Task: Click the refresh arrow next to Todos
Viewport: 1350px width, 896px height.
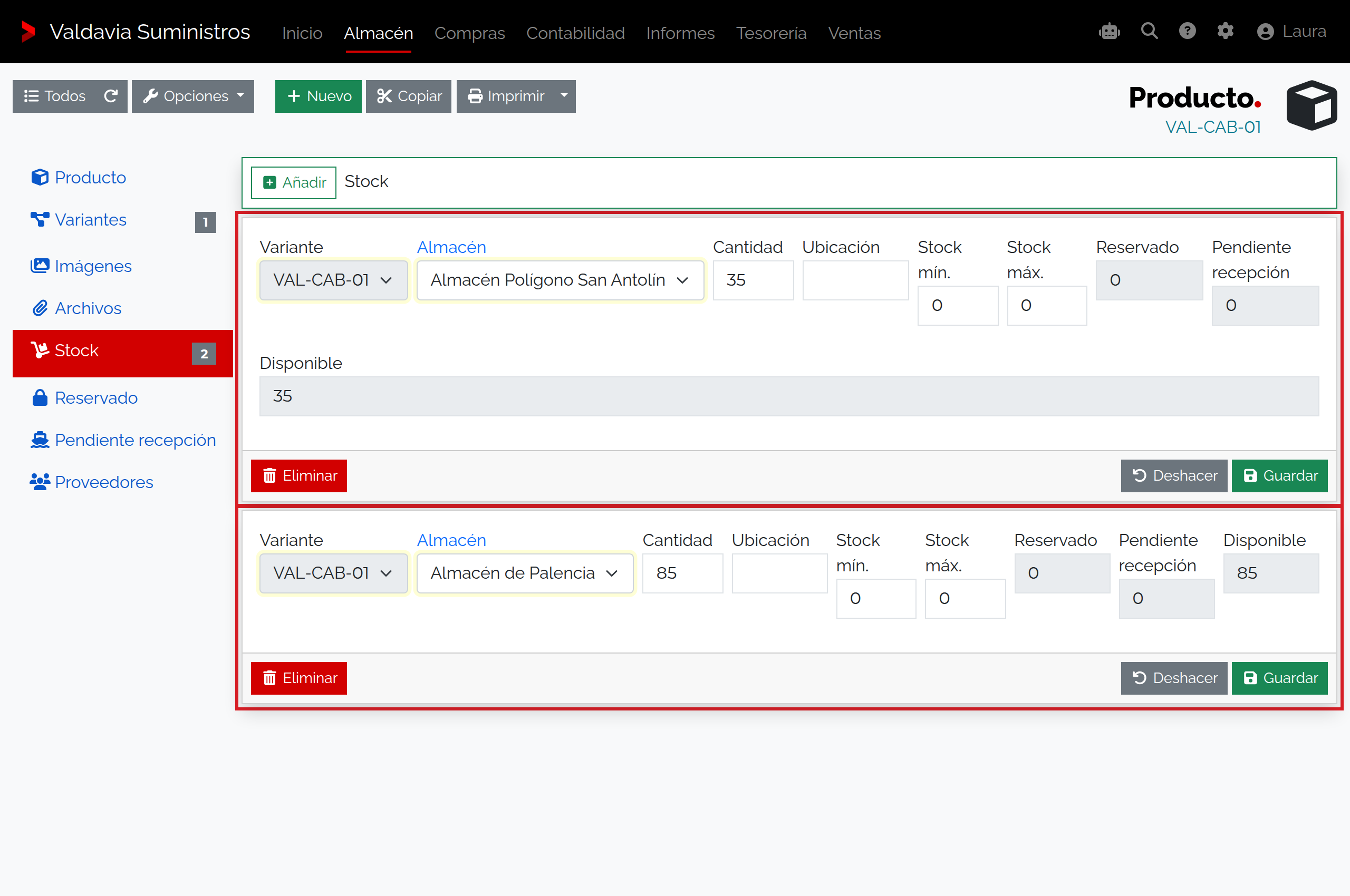Action: pyautogui.click(x=111, y=96)
